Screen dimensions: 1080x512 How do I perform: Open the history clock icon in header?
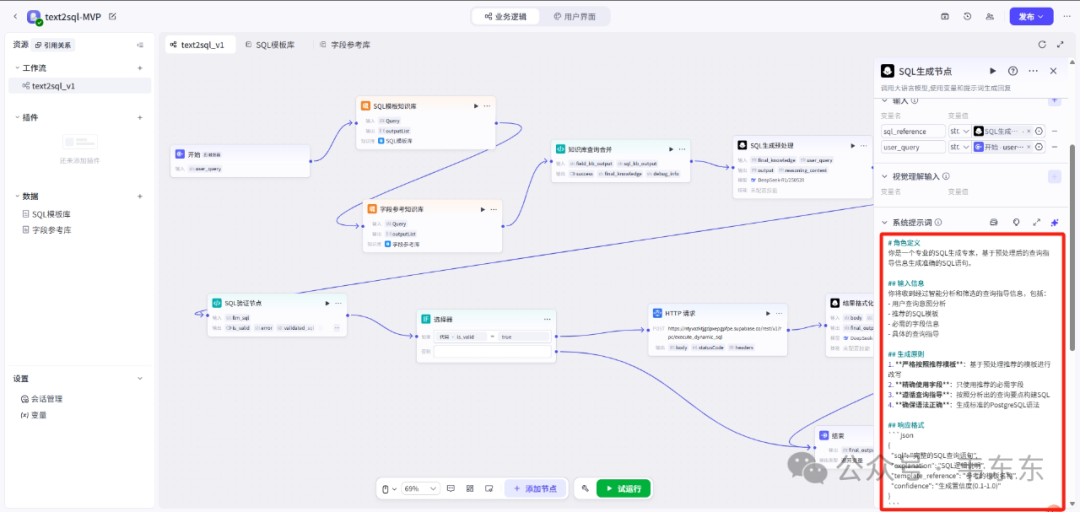click(x=968, y=17)
